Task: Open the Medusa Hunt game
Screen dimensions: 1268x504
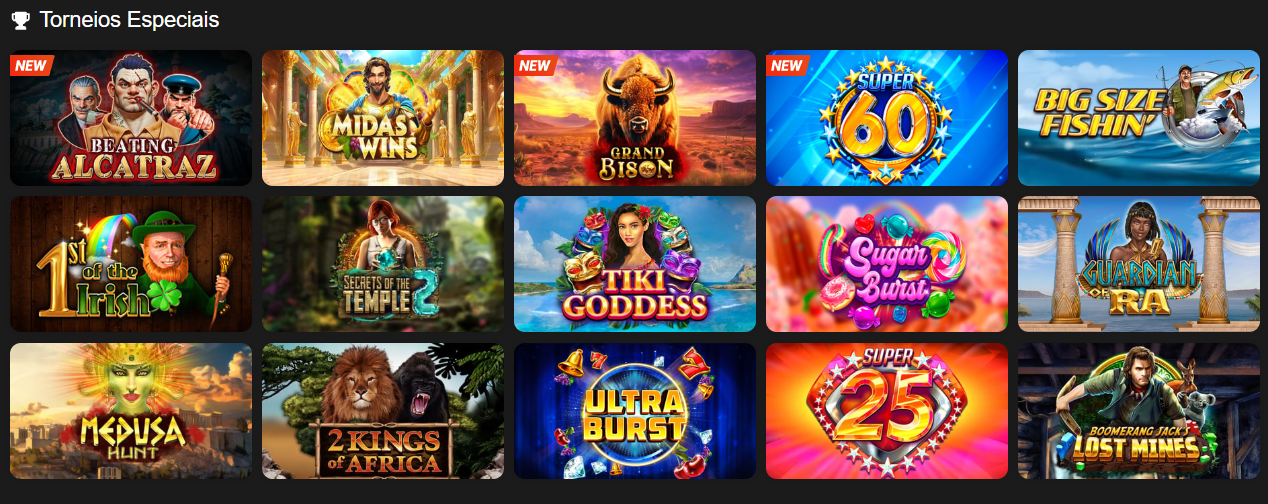Action: (x=131, y=411)
